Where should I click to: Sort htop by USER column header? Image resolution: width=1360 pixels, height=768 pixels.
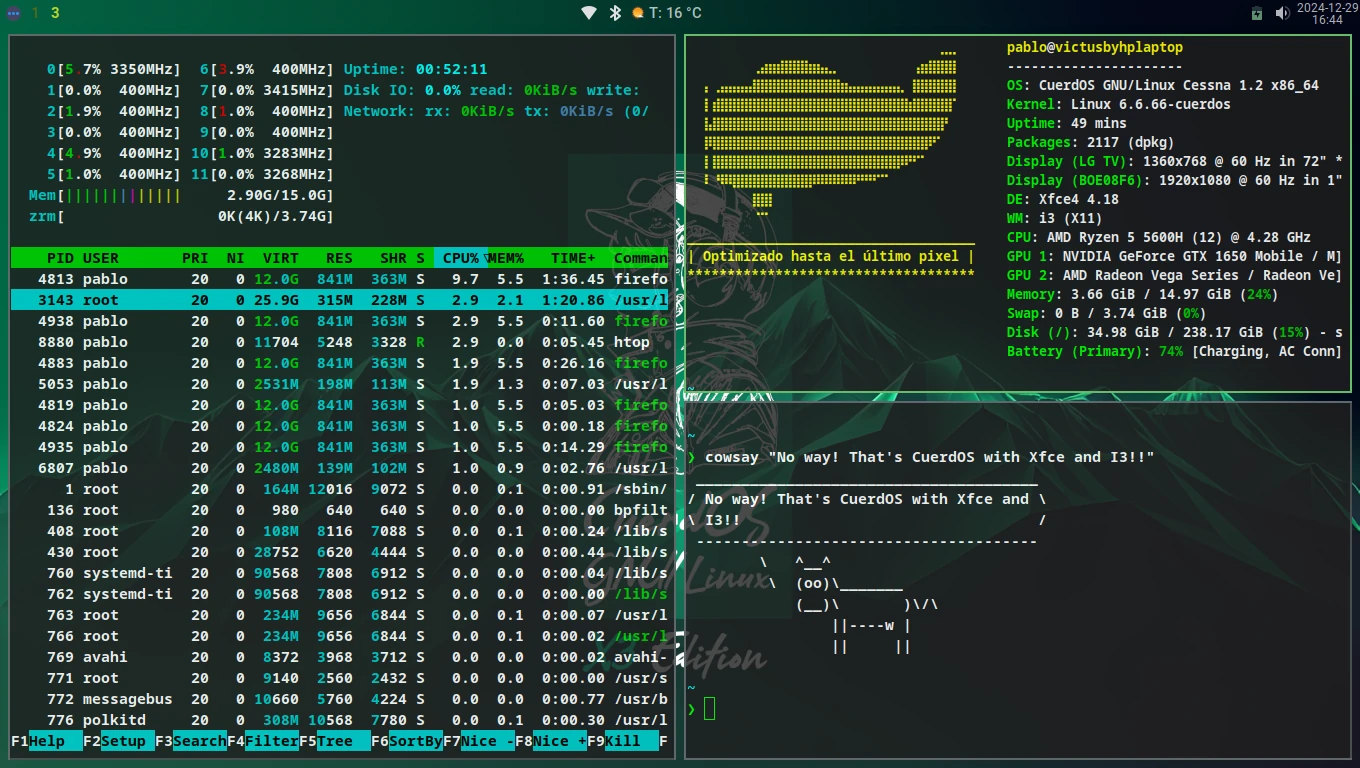click(x=101, y=258)
